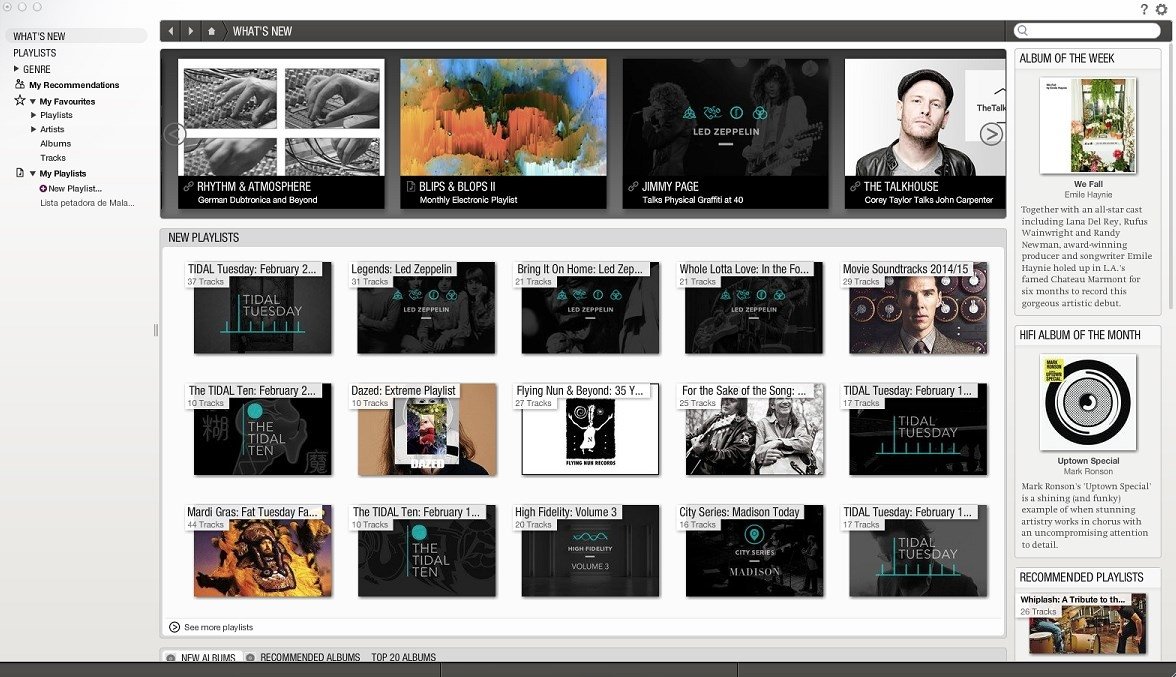
Task: Click document icon on Blips & Blops II
Action: pos(411,186)
